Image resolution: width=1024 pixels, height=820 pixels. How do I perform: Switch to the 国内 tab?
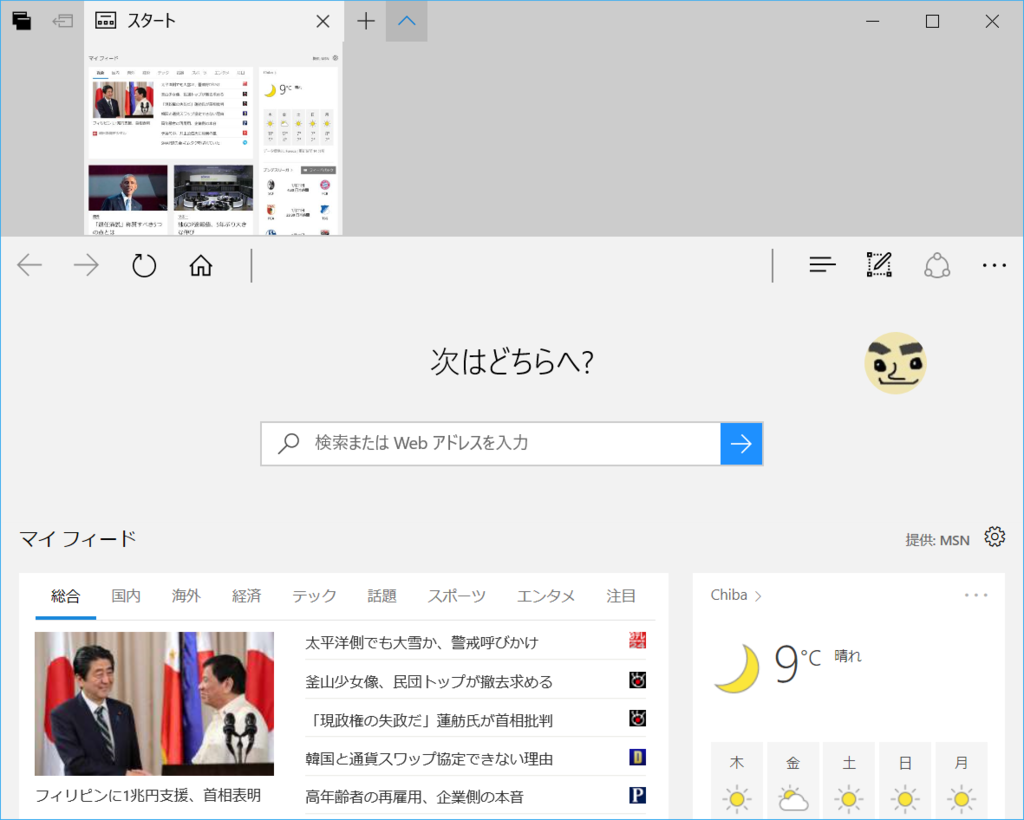coord(125,595)
